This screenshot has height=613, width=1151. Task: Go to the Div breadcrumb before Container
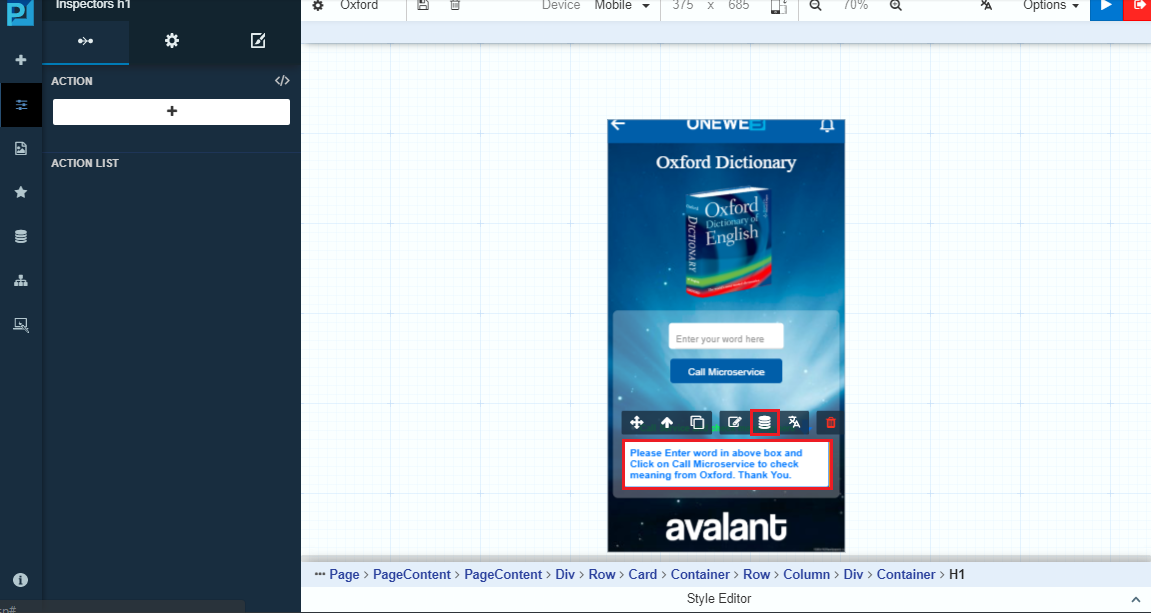[x=853, y=574]
